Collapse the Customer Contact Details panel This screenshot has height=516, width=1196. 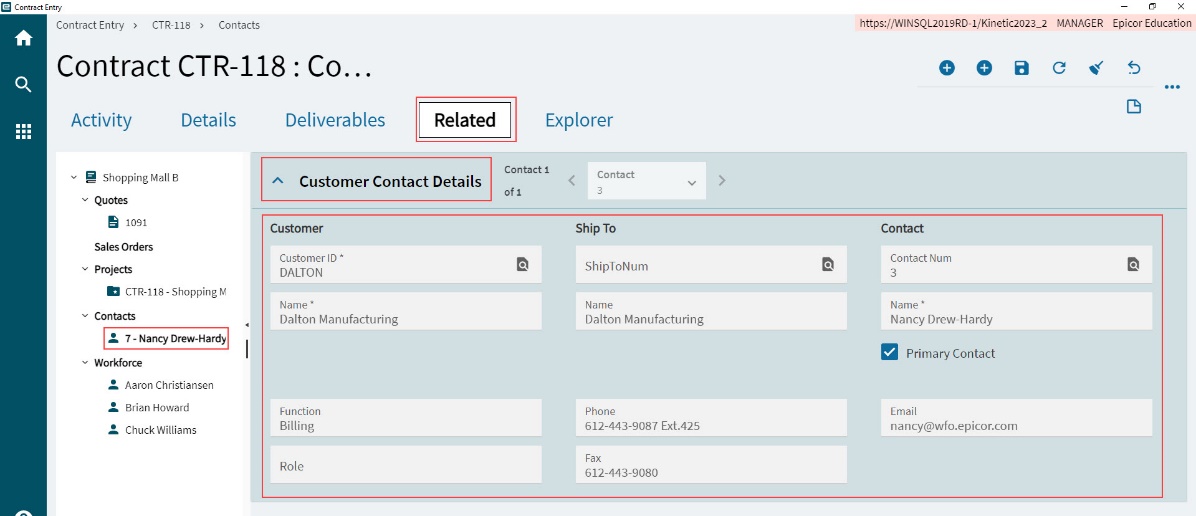(278, 182)
